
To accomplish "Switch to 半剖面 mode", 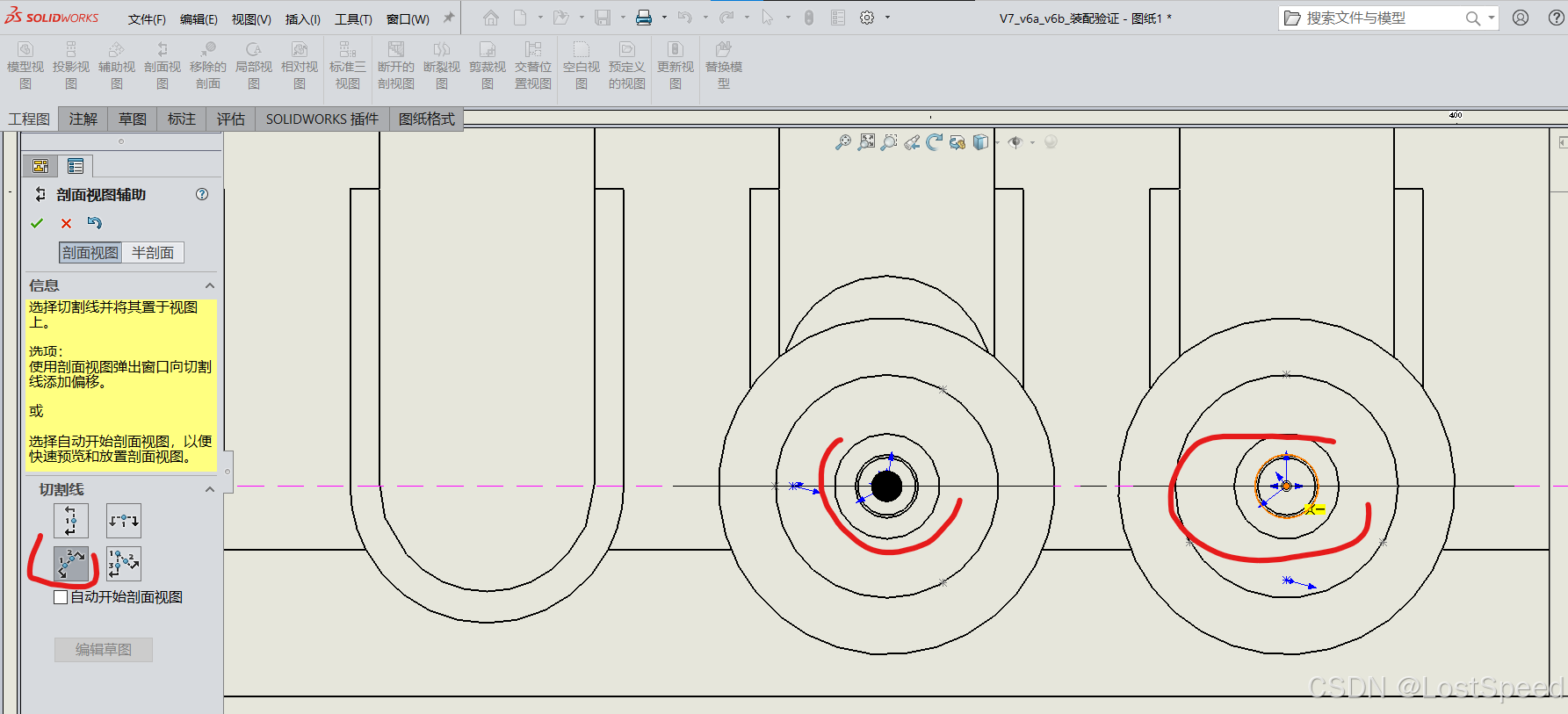I will [153, 253].
